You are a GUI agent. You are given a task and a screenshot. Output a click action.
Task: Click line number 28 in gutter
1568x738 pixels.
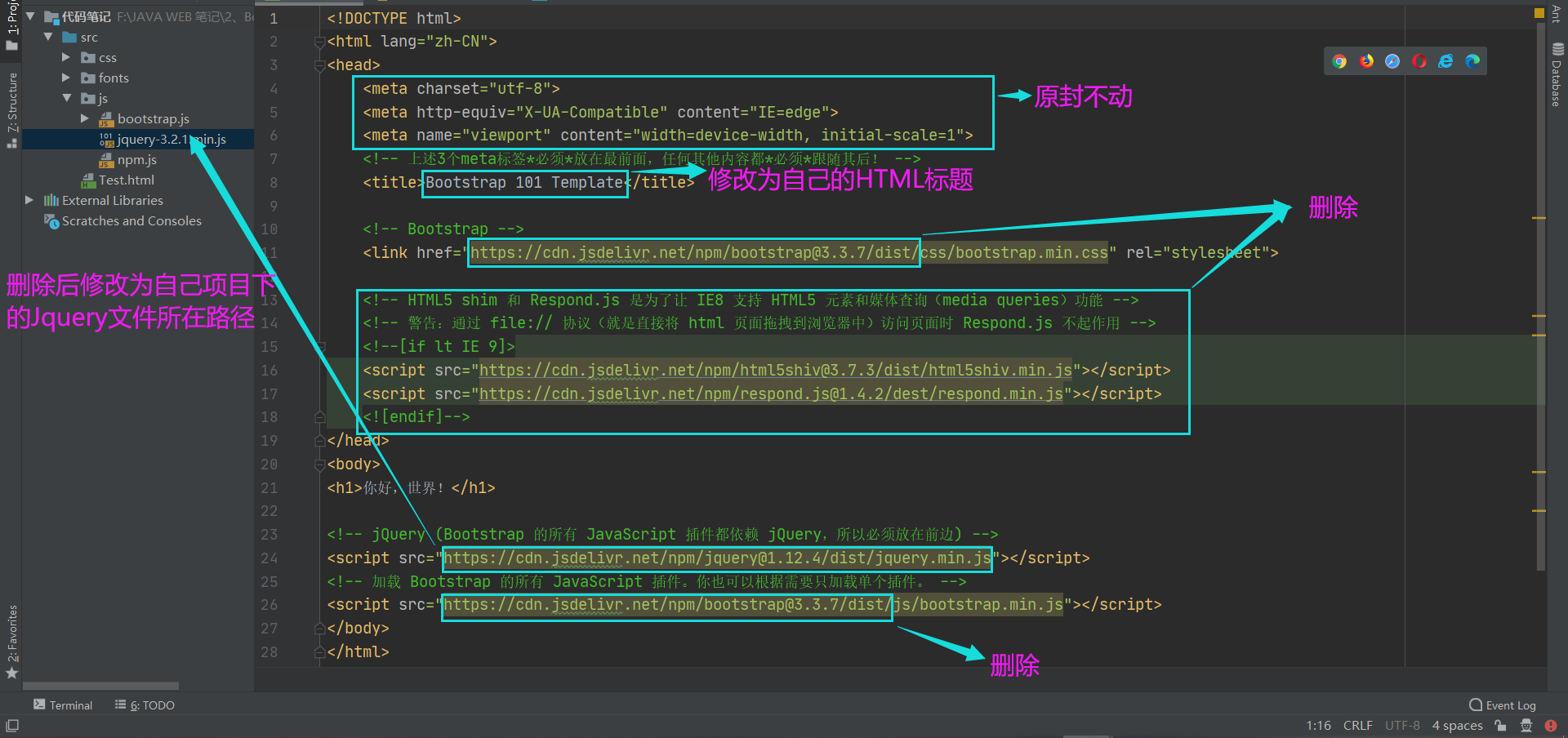269,652
